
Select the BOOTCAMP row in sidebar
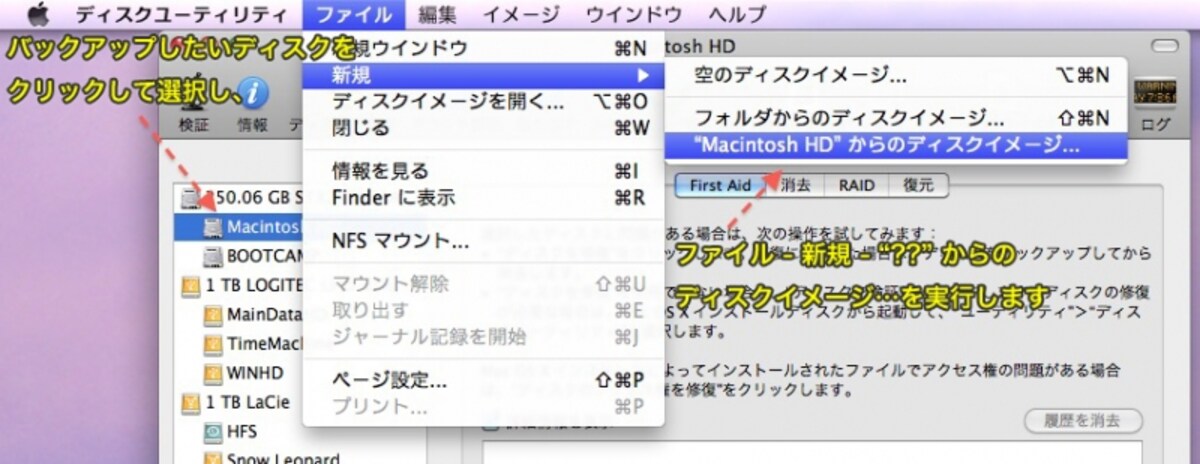[239, 256]
